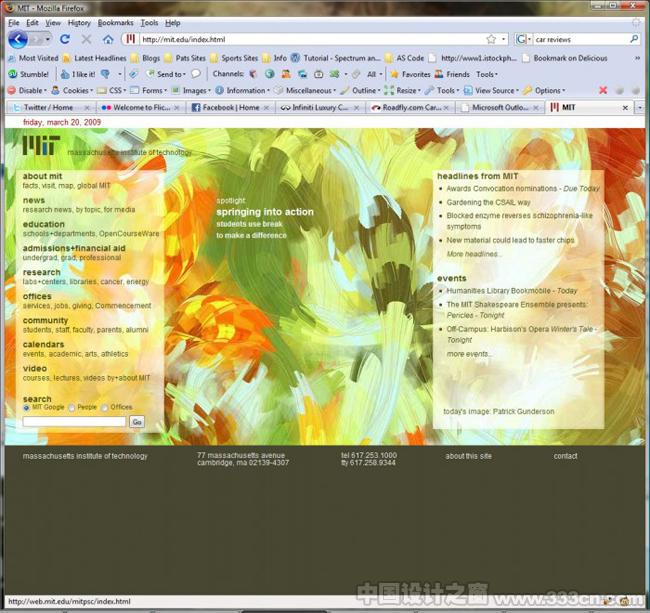Expand the CSS developer menu
The image size is (650, 613).
pyautogui.click(x=111, y=90)
